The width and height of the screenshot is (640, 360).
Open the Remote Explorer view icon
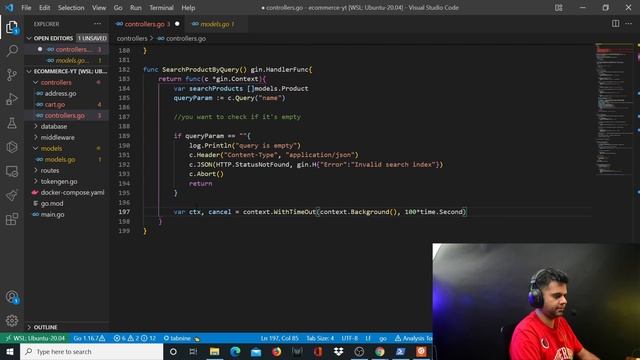pos(12,171)
